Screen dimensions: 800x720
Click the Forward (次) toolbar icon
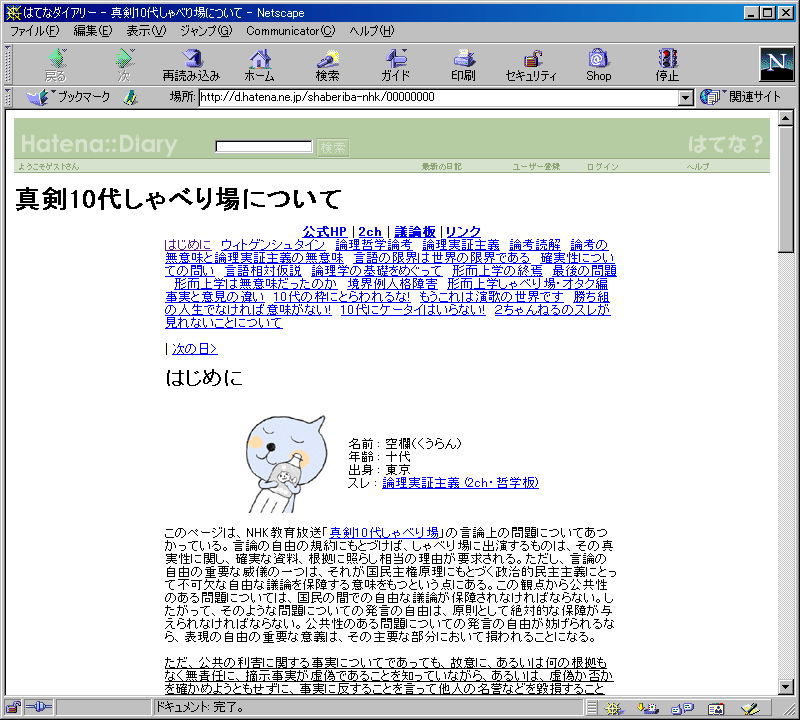coord(124,65)
